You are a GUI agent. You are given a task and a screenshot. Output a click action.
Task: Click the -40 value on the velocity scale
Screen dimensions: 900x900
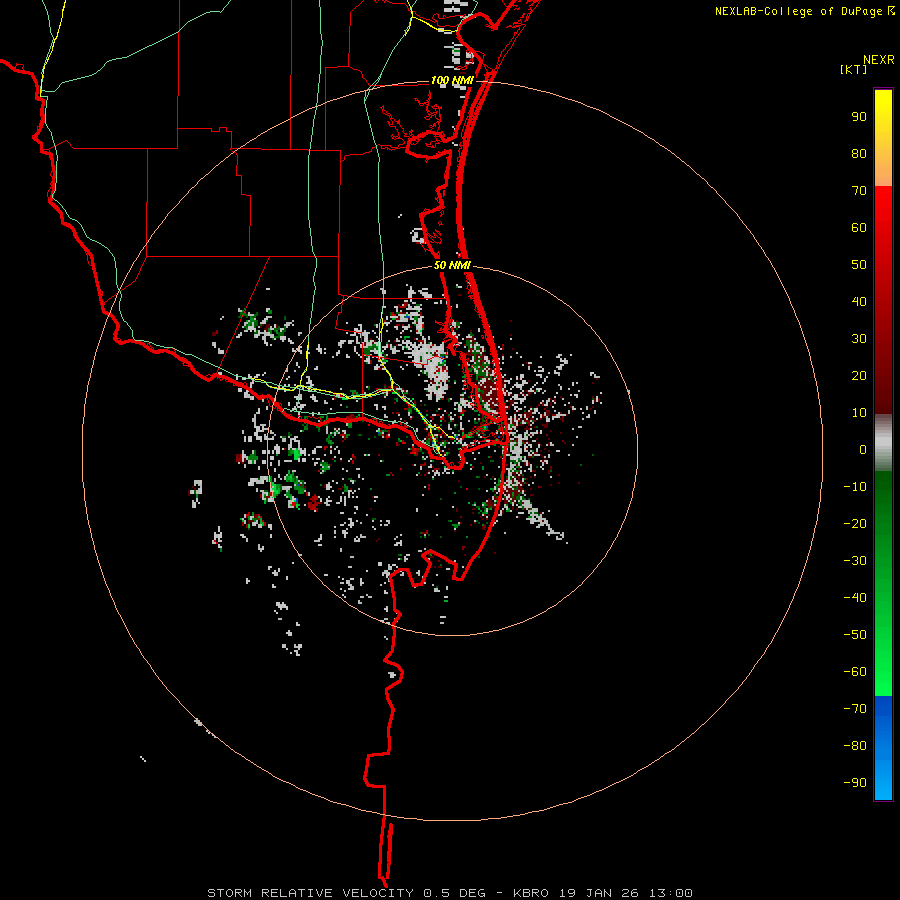point(855,598)
